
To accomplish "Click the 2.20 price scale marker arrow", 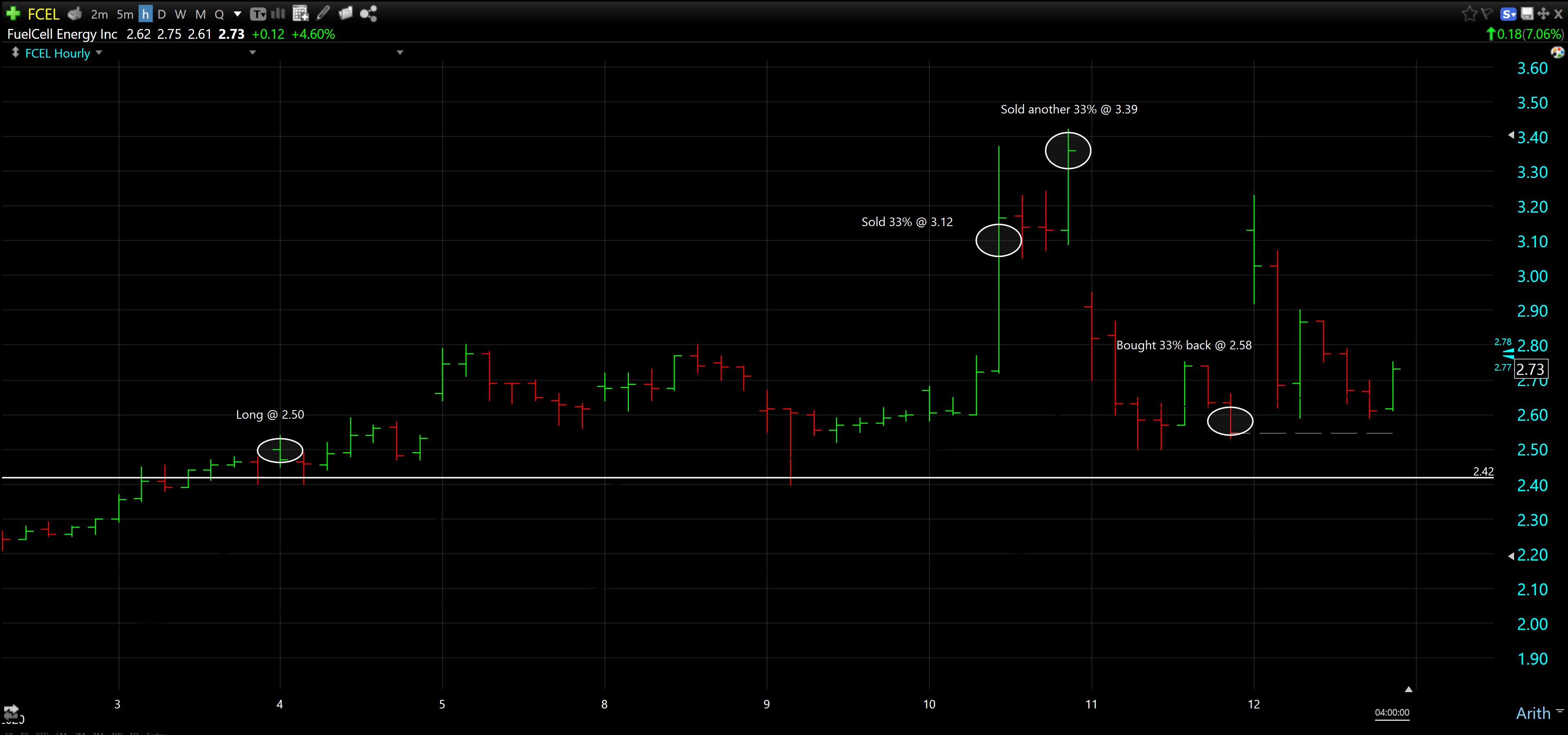I will click(1511, 556).
